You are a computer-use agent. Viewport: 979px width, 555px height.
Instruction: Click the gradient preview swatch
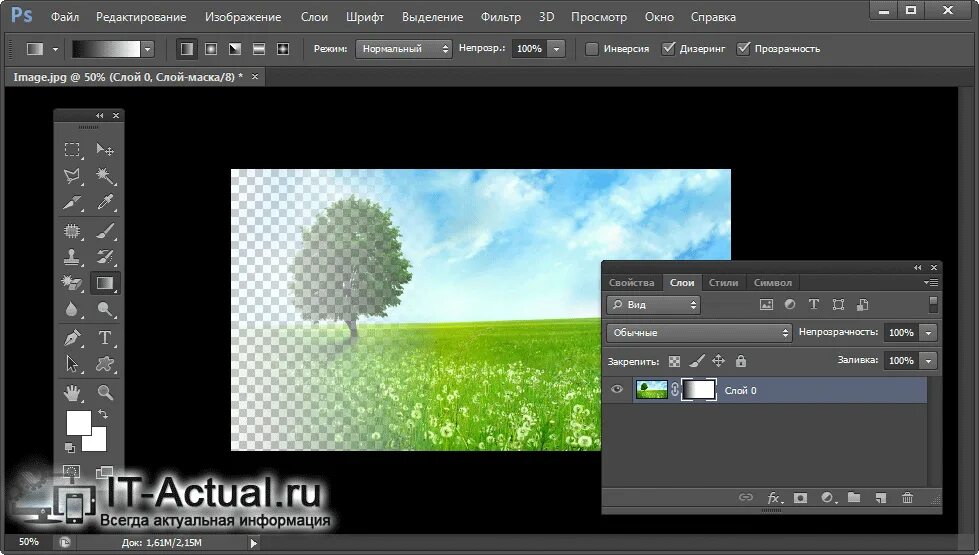[106, 49]
